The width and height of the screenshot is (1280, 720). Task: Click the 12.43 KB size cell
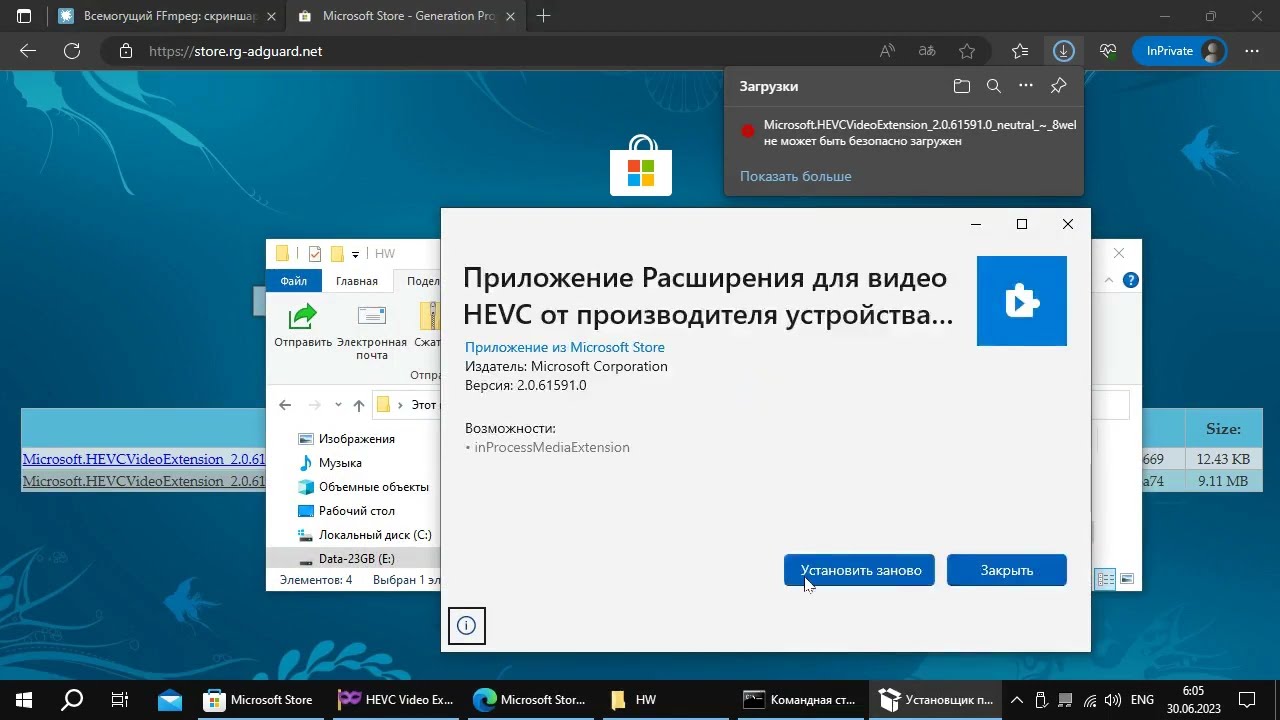tap(1223, 459)
